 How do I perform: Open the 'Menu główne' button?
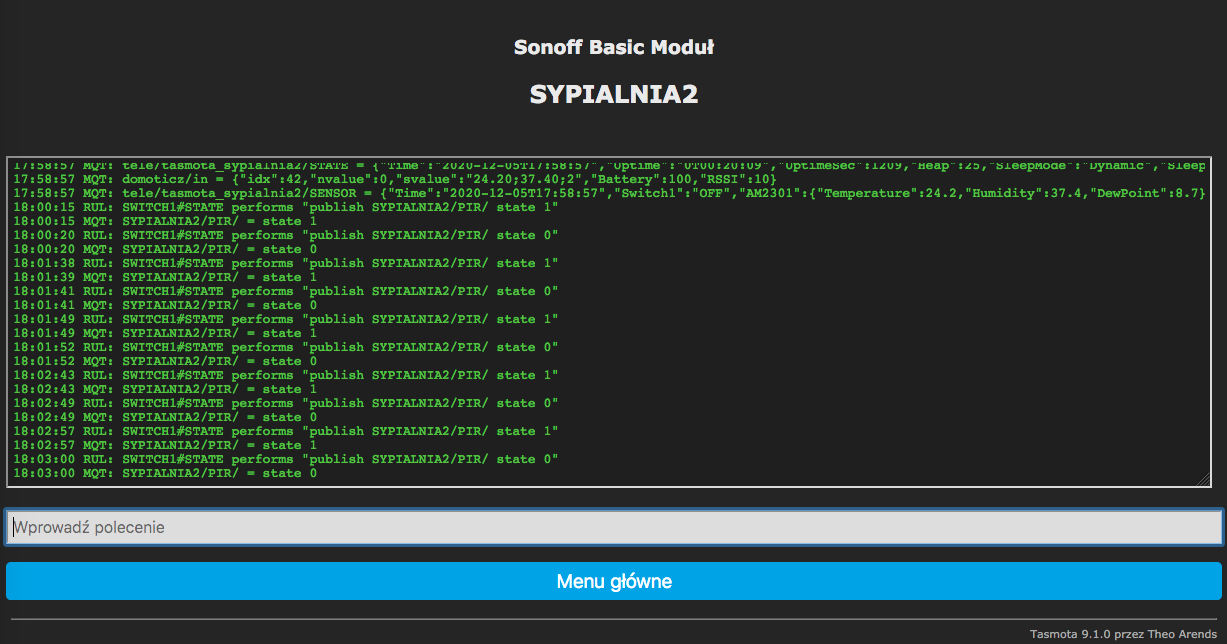(614, 581)
